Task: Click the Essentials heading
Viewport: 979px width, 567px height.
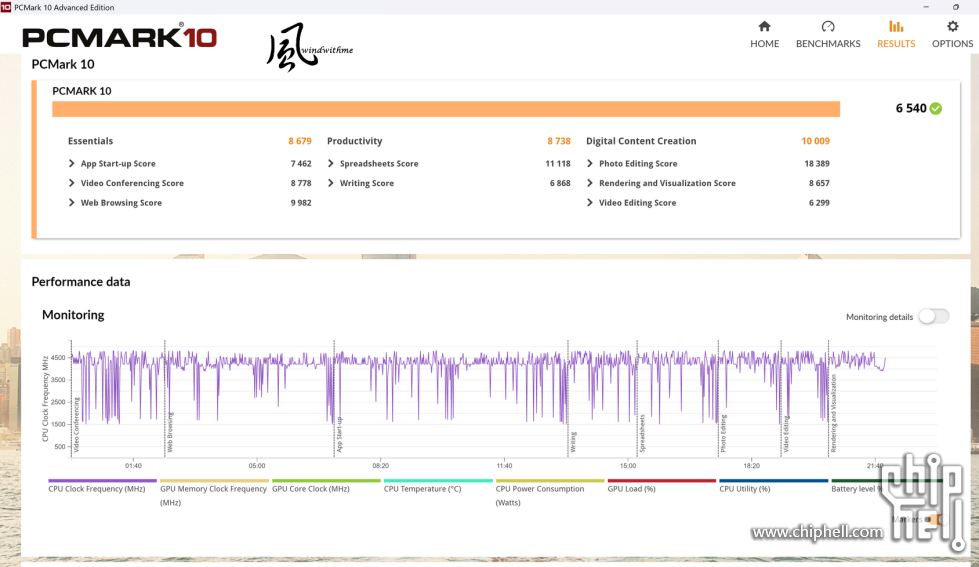Action: (x=91, y=141)
